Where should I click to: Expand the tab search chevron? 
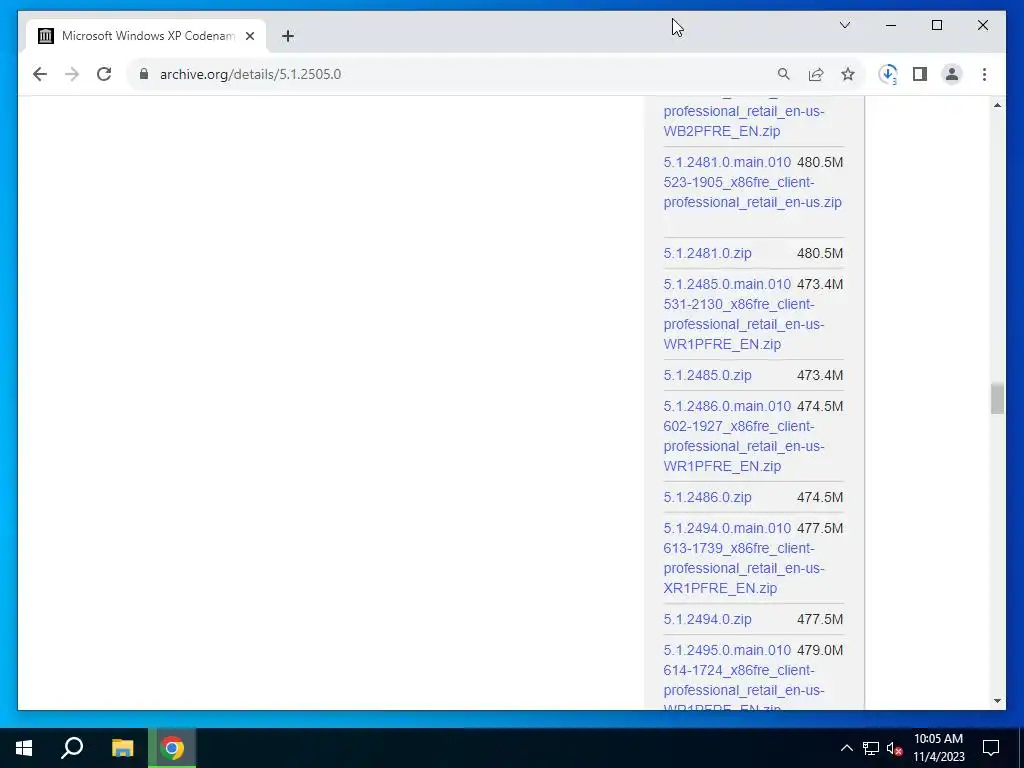coord(844,25)
